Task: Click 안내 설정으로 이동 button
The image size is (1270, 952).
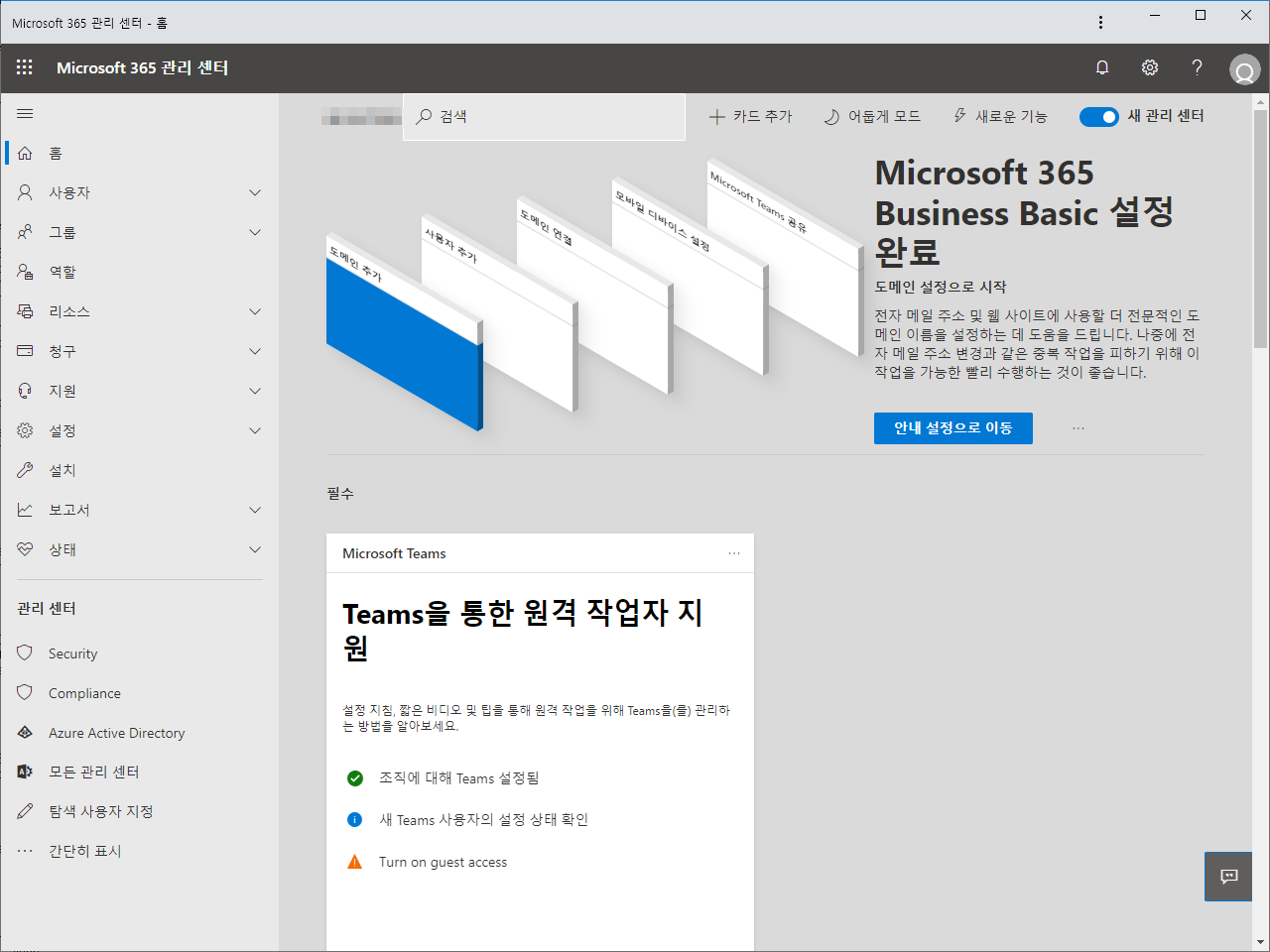Action: pos(953,428)
